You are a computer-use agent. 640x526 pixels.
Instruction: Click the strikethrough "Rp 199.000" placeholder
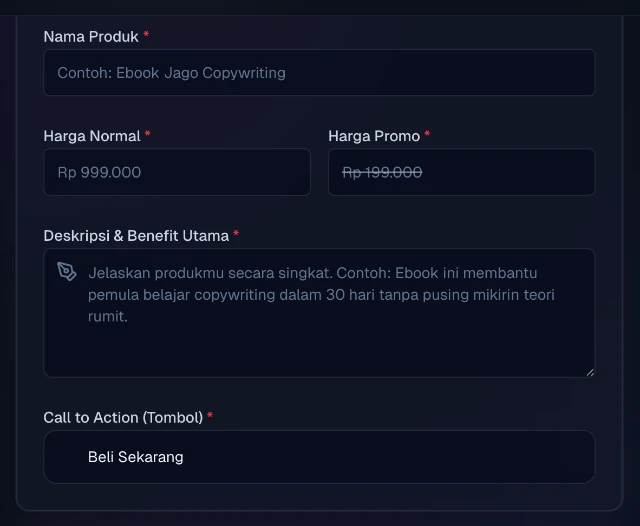pyautogui.click(x=382, y=172)
